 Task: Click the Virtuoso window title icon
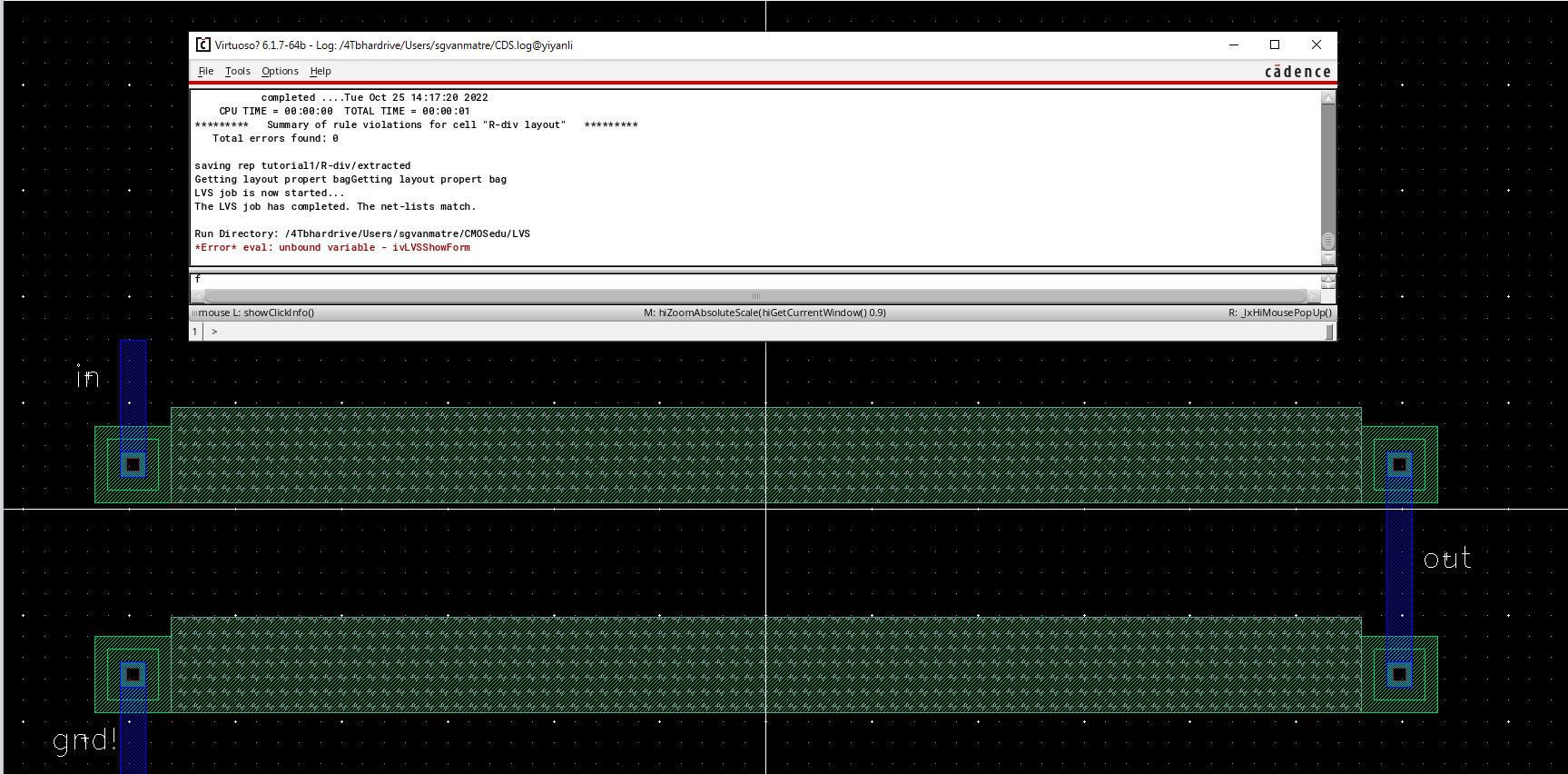tap(203, 45)
